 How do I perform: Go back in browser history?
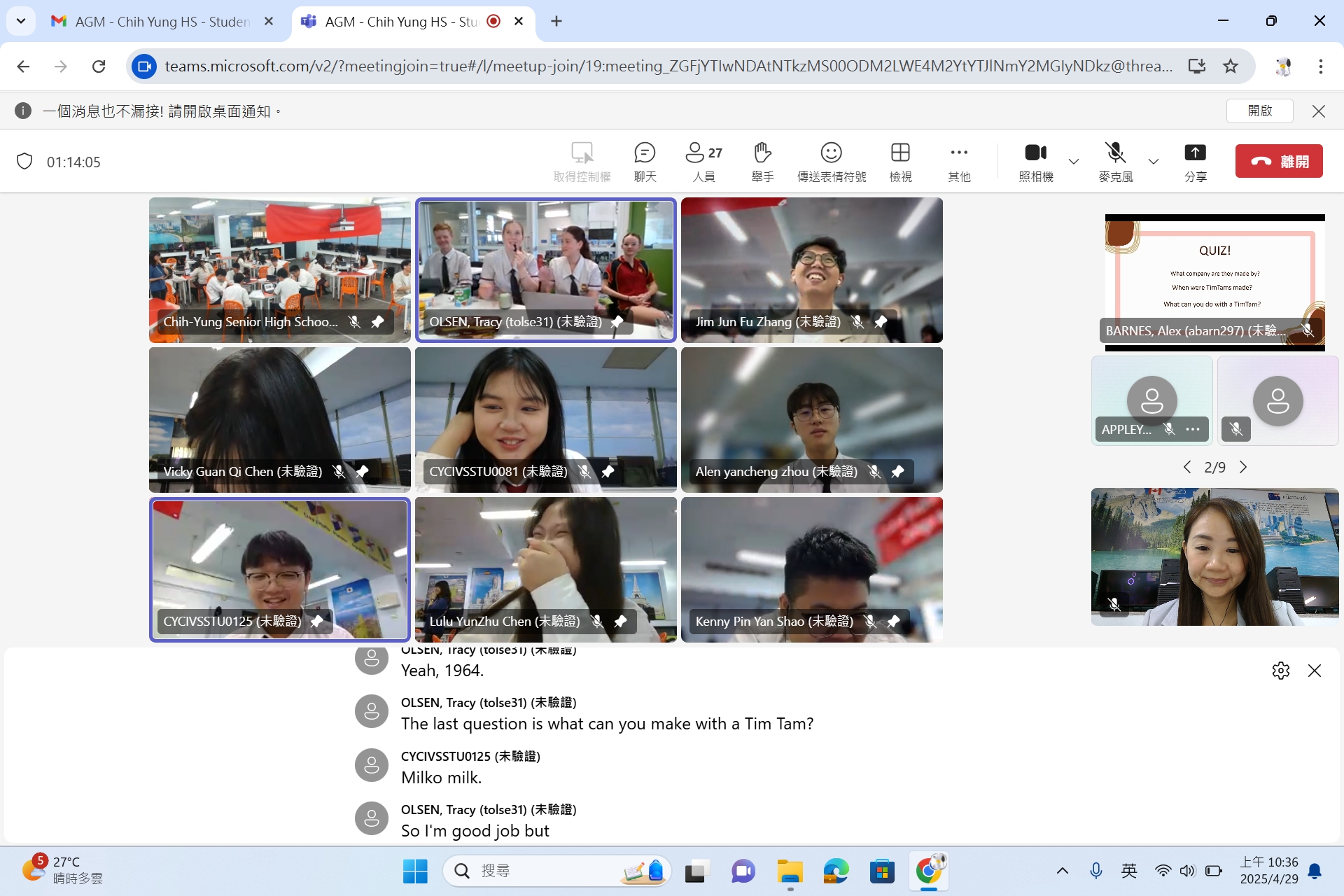tap(23, 66)
